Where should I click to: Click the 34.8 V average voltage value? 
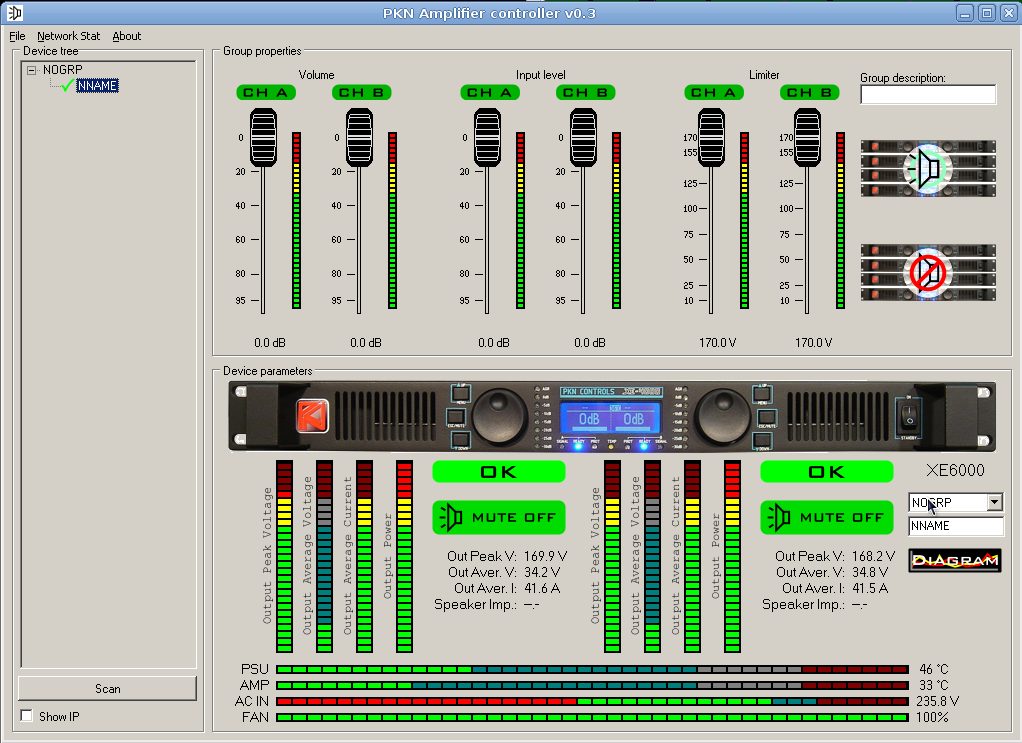coord(869,572)
